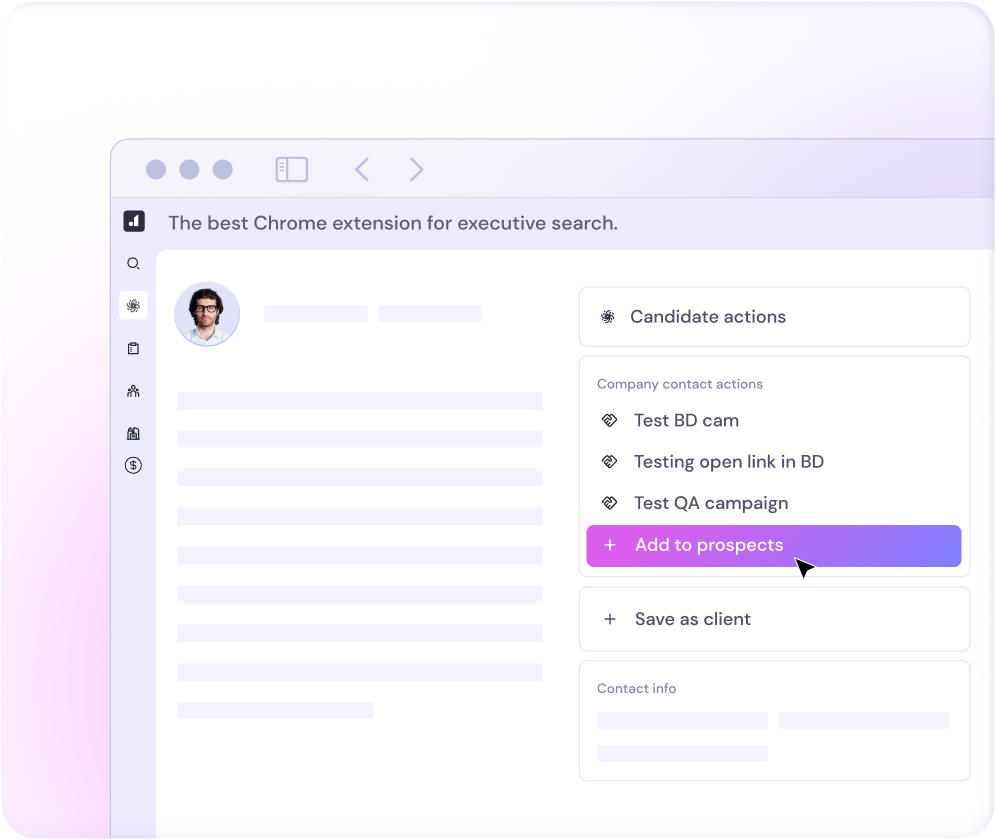Image resolution: width=996 pixels, height=840 pixels.
Task: Click the leftmost window control dot
Action: tap(156, 170)
